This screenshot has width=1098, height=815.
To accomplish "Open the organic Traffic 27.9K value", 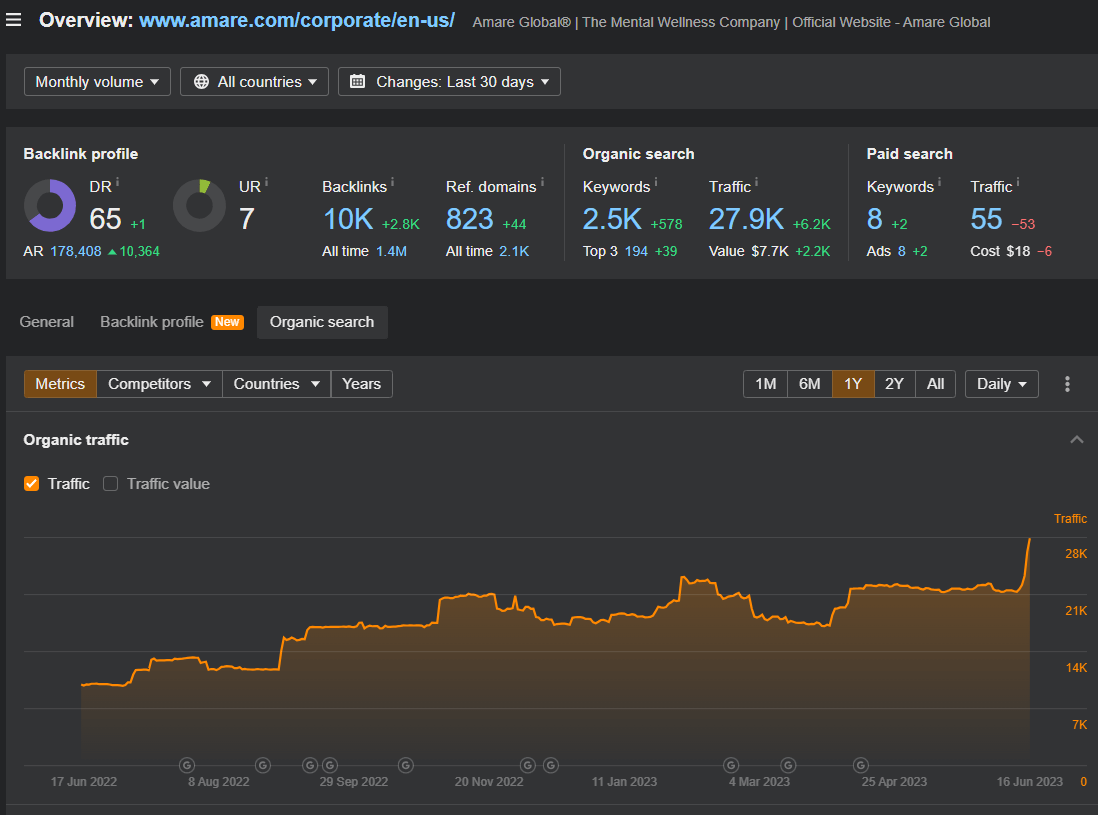I will coord(746,219).
